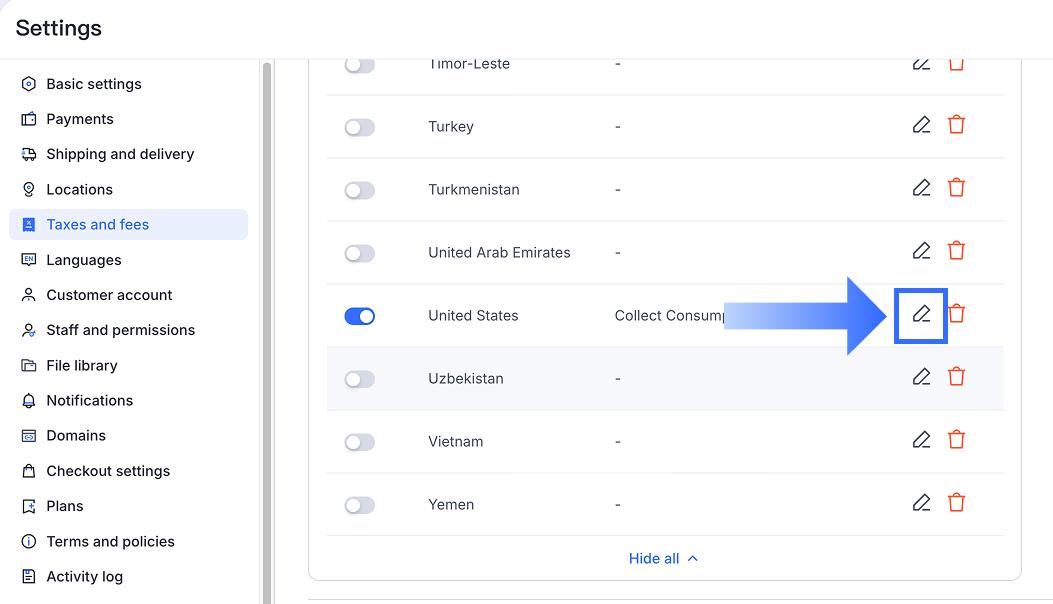The image size is (1053, 604).
Task: Click the edit pencil for United States
Action: (921, 314)
